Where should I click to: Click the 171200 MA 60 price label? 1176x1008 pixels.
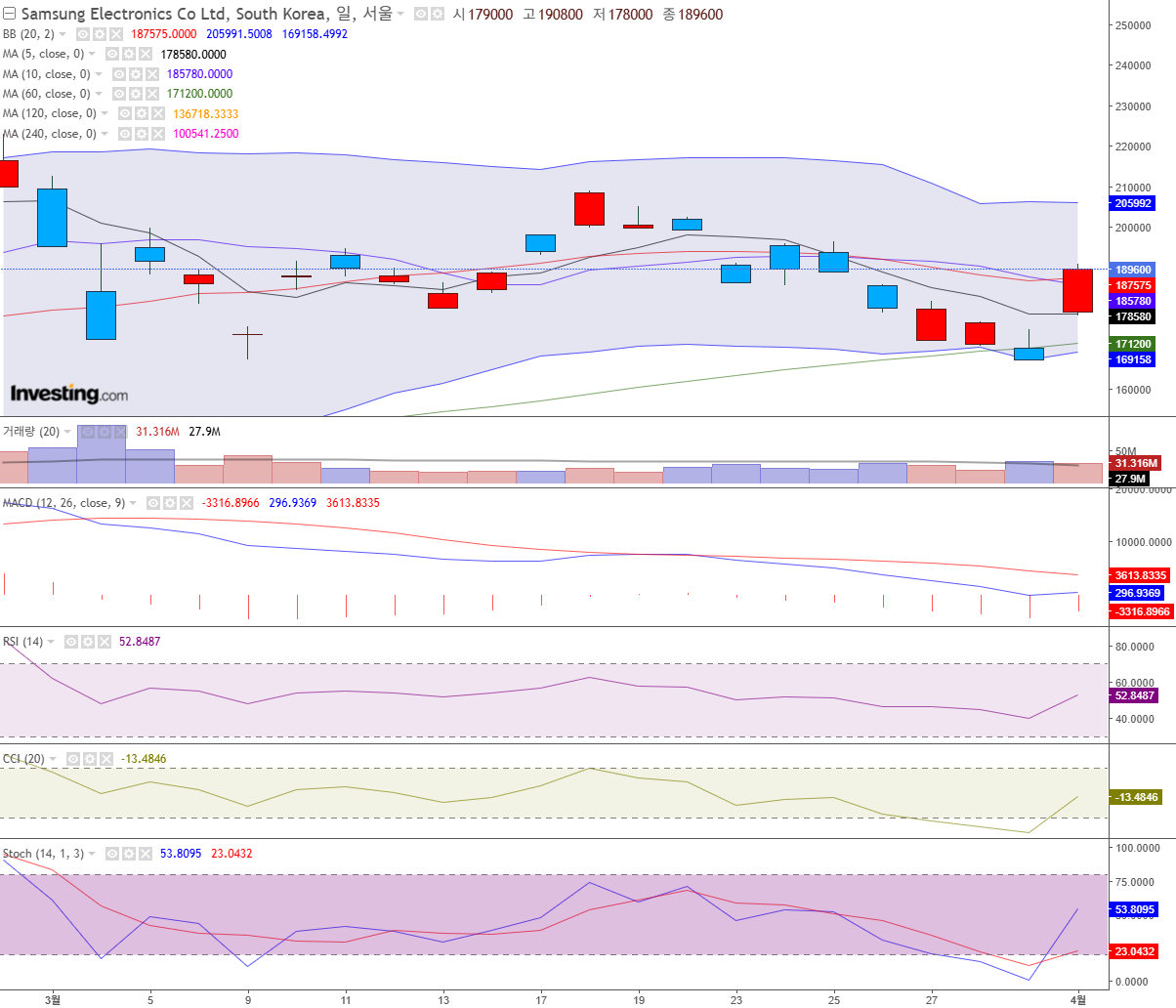1132,344
